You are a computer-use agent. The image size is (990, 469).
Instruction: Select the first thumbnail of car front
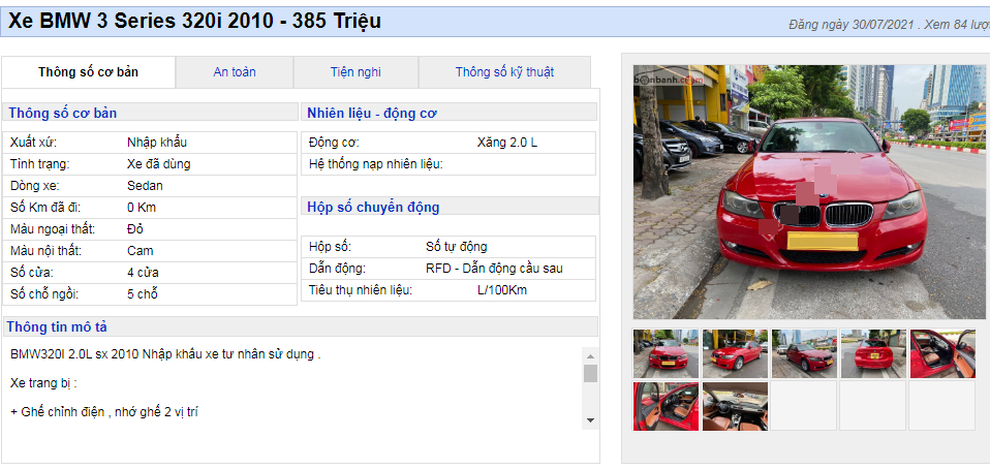666,353
